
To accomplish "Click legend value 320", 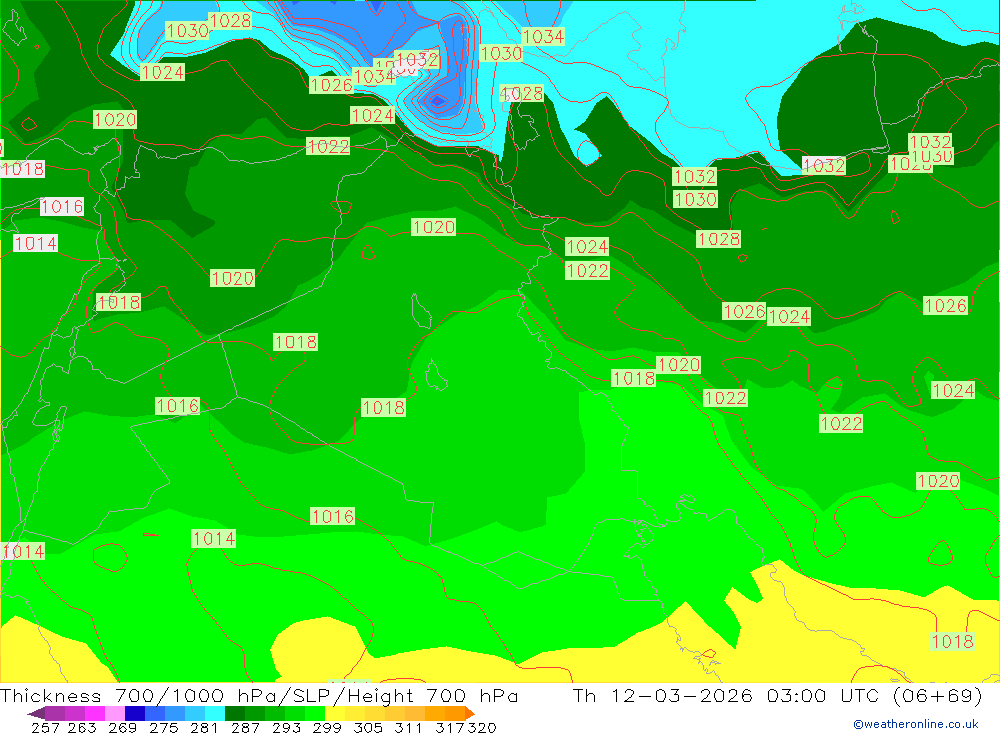I will point(482,727).
